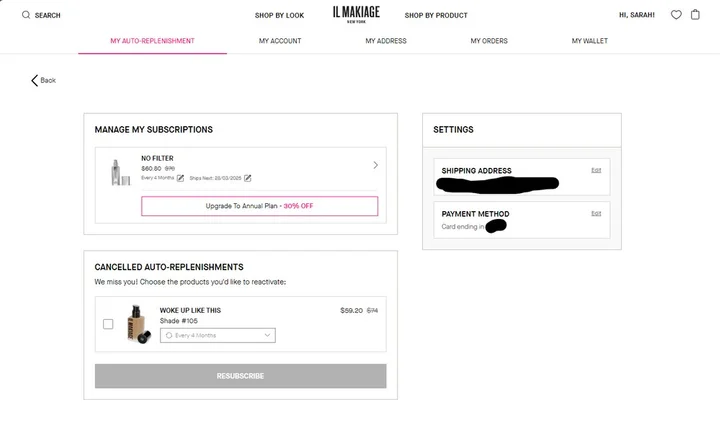The width and height of the screenshot is (720, 441).
Task: Click Upgrade To Annual Plan button
Action: coord(259,206)
